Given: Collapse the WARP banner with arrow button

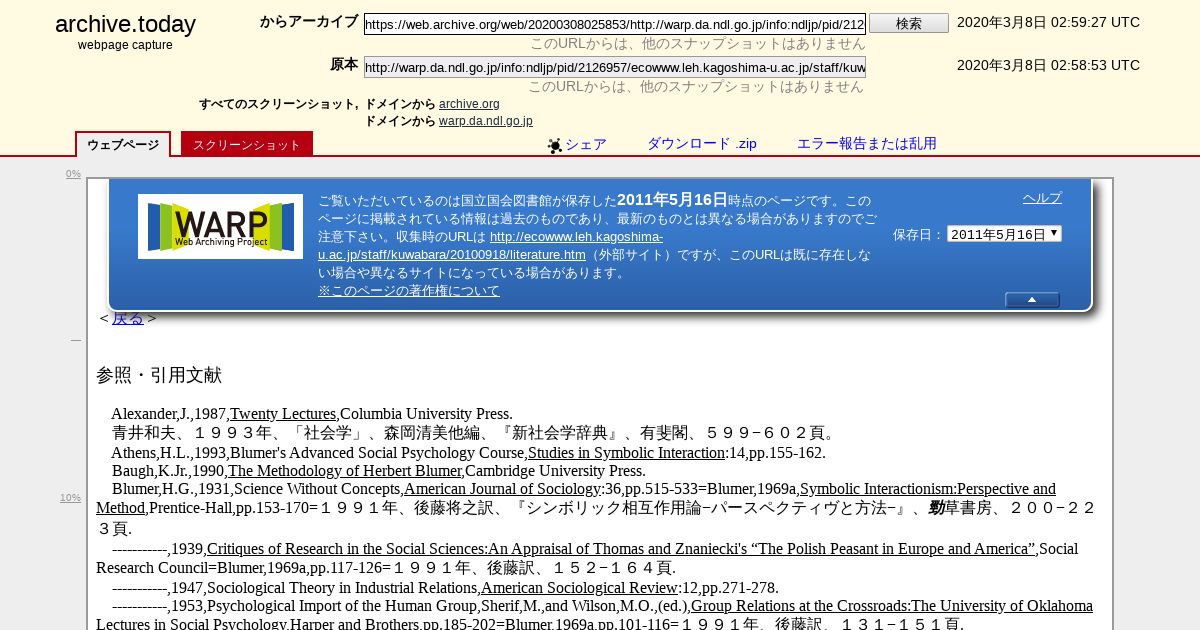Looking at the screenshot, I should tap(1032, 300).
